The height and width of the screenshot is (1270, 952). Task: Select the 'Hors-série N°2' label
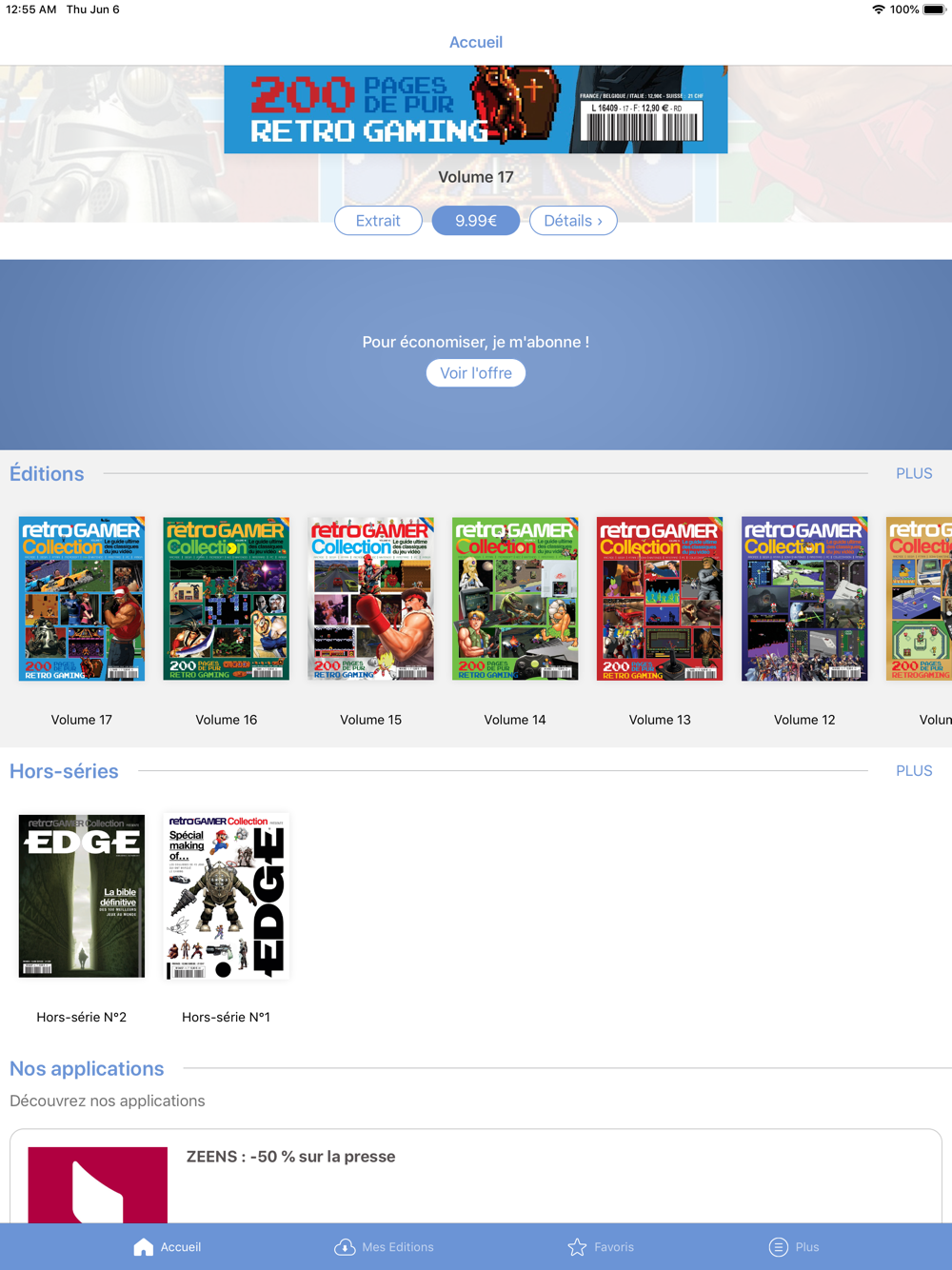tap(82, 1017)
